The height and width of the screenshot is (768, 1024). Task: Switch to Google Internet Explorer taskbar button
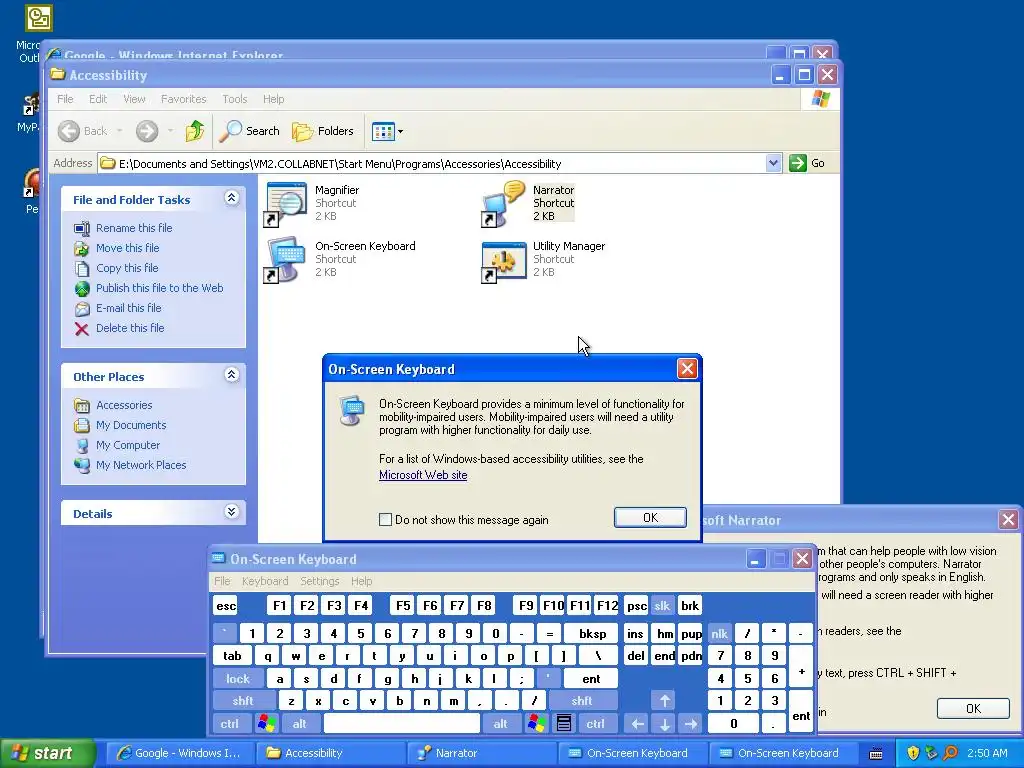pyautogui.click(x=181, y=754)
